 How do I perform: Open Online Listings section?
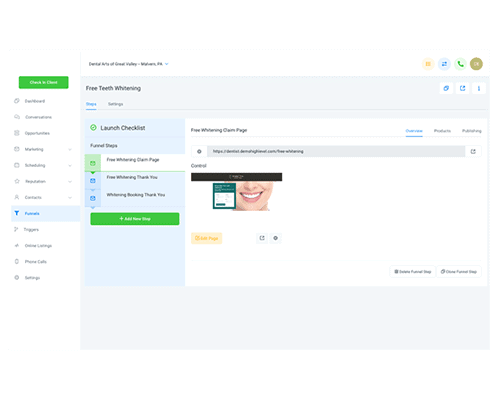(38, 246)
